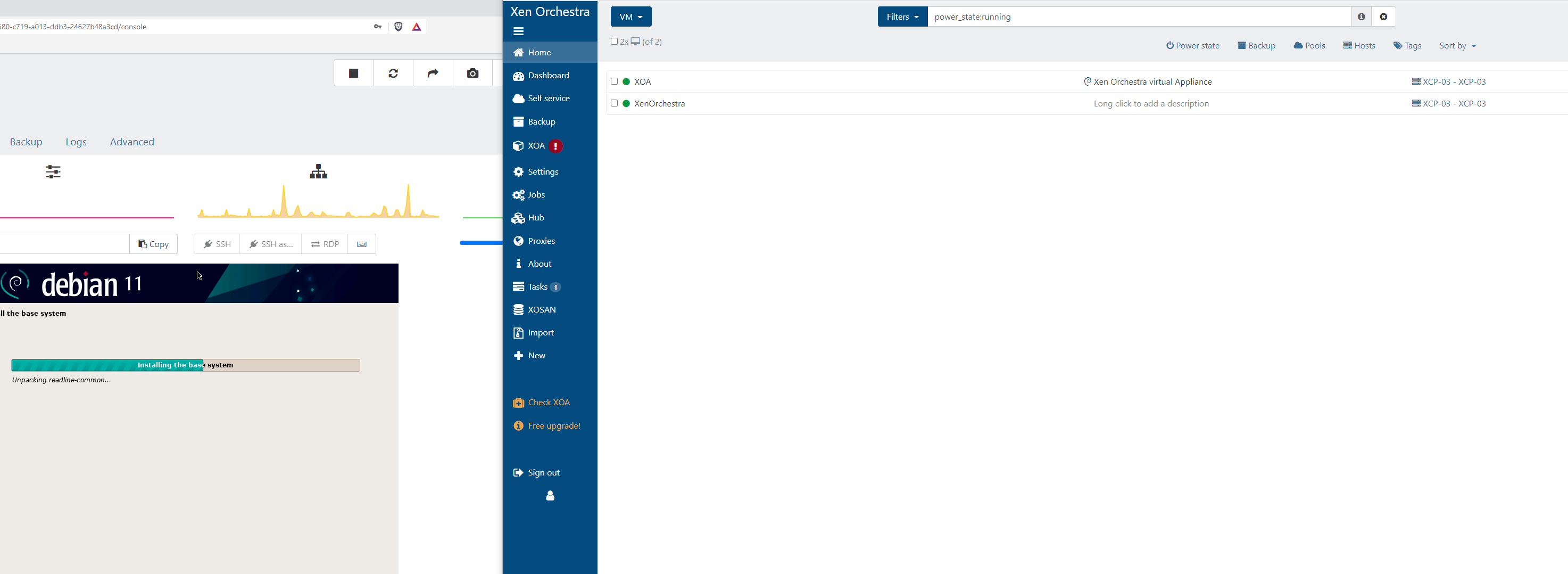Open the Power state filter
1568x574 pixels.
click(1192, 46)
